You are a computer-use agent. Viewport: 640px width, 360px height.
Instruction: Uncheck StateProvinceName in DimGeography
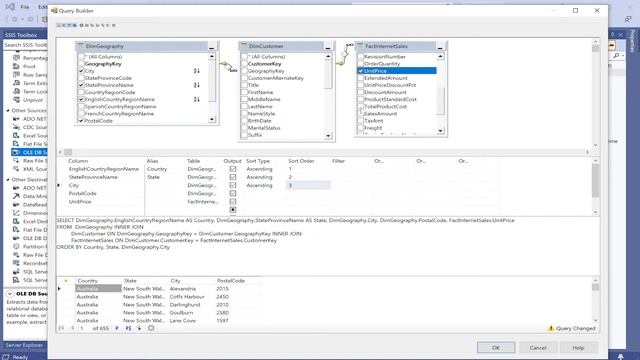click(81, 85)
